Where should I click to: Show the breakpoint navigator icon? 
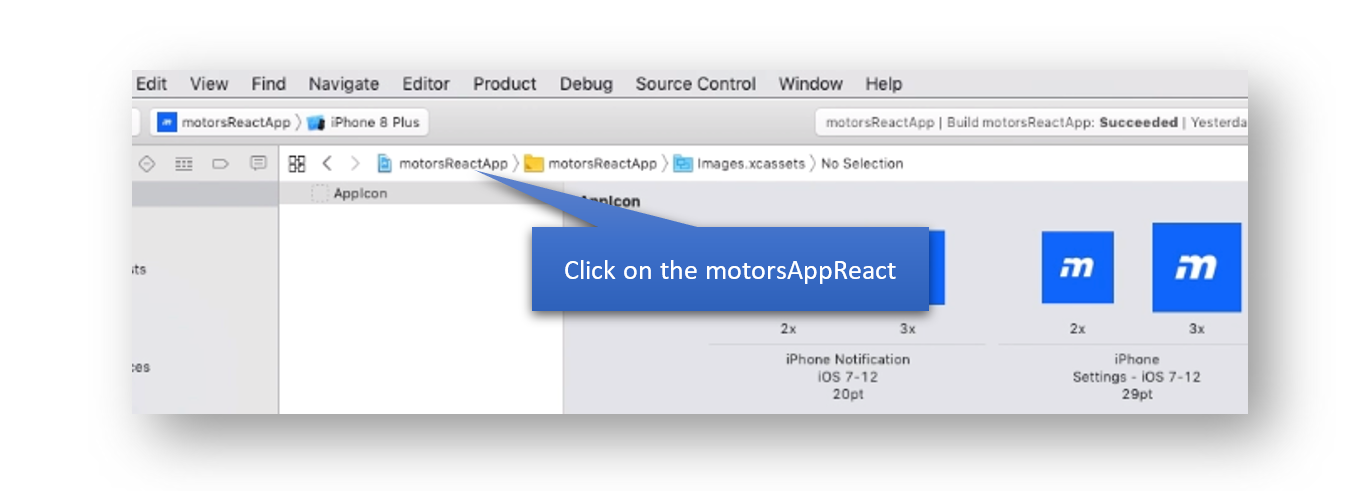(221, 163)
